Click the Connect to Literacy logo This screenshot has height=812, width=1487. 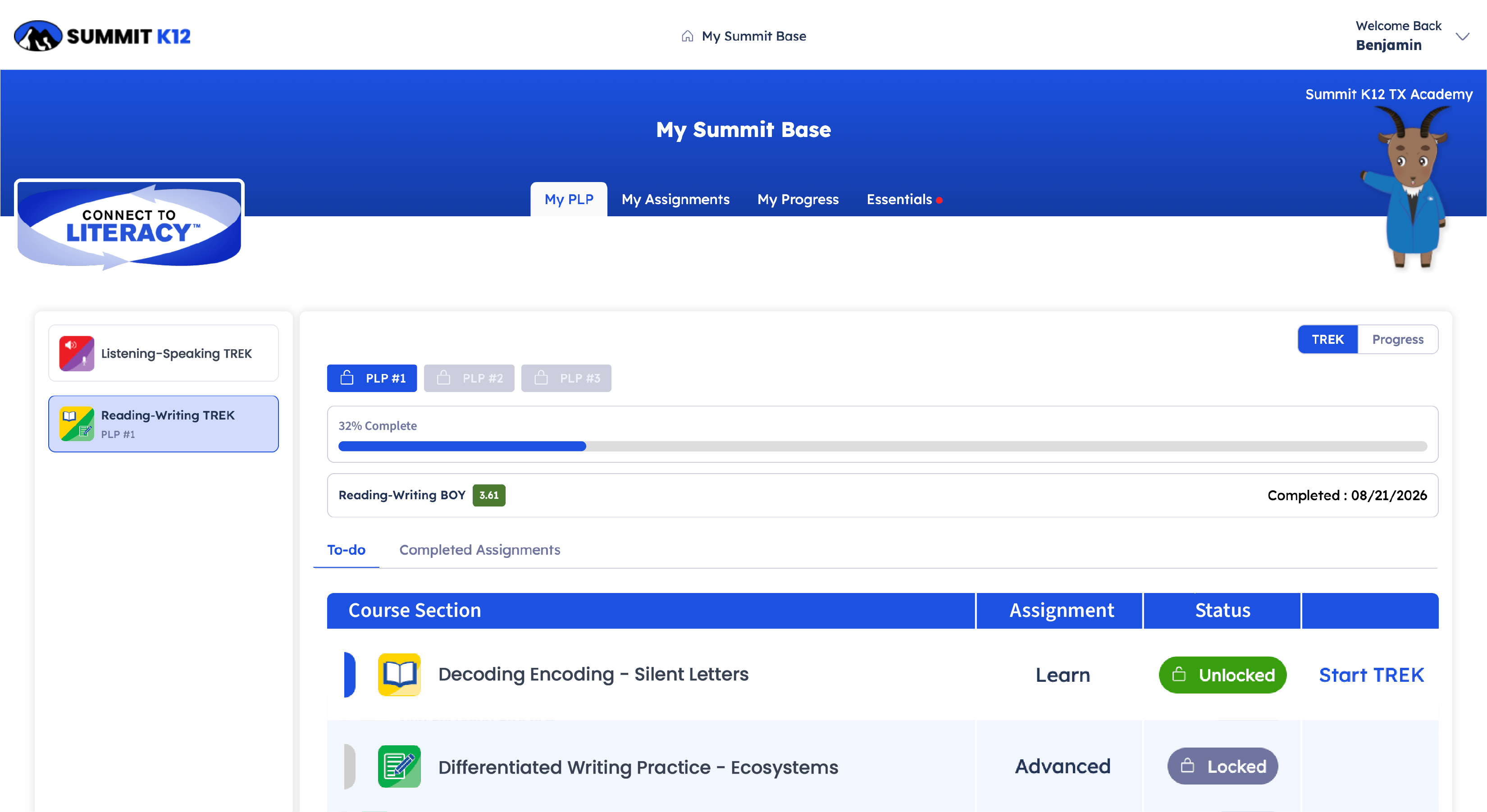129,226
